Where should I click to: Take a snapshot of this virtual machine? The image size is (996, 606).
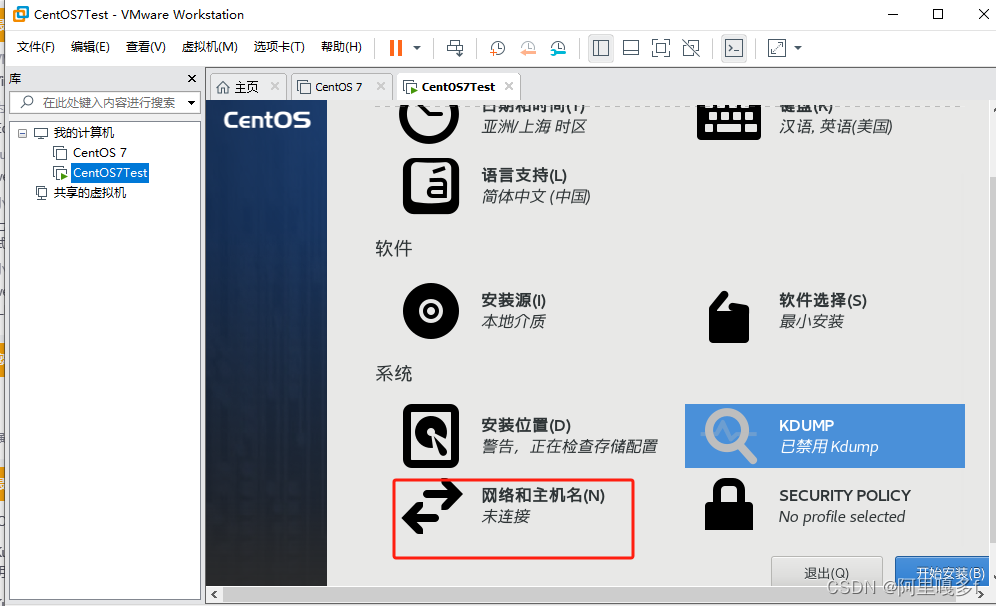pos(497,48)
